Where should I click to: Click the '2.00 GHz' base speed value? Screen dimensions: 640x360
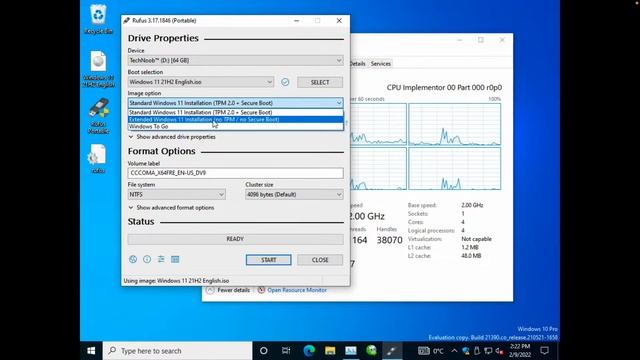click(x=472, y=205)
